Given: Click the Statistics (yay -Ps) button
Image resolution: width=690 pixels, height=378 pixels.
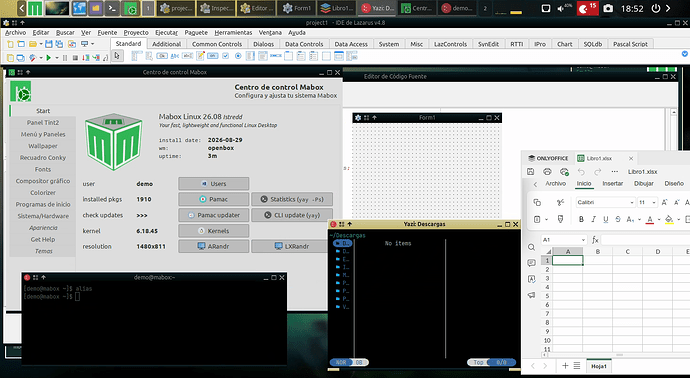Looking at the screenshot, I should (292, 199).
